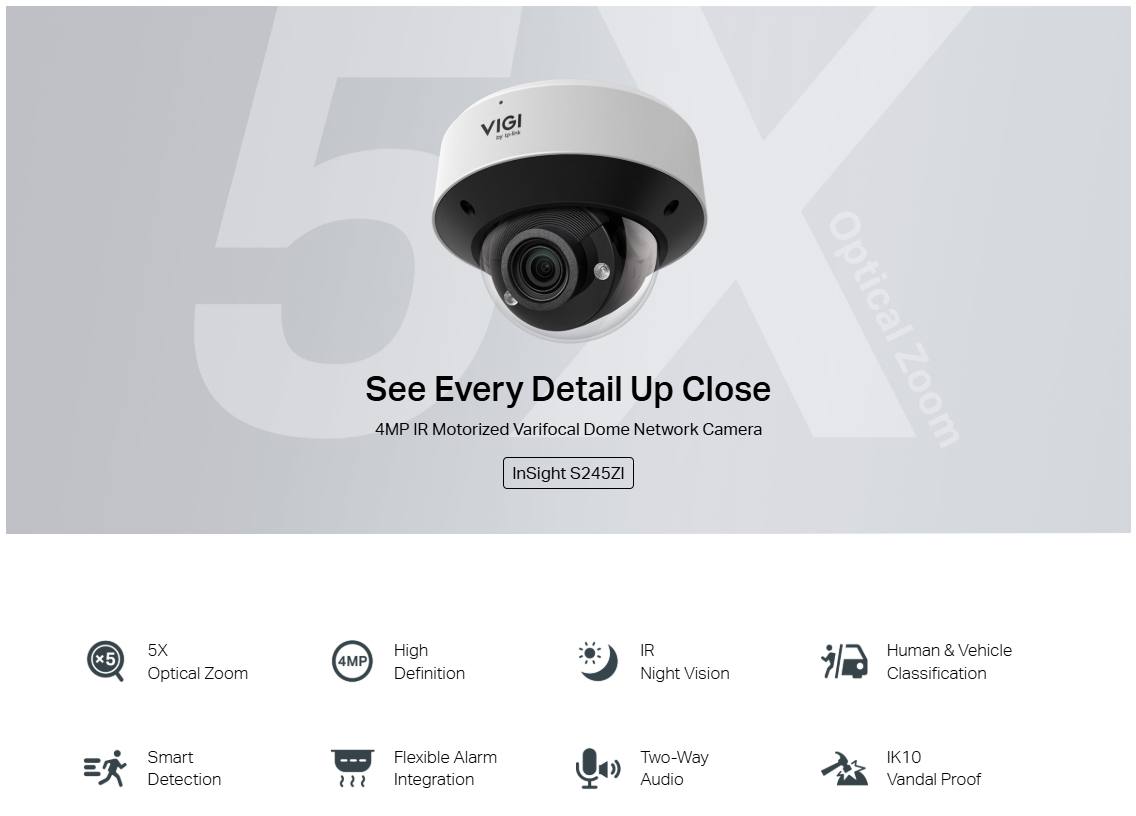Screen dimensions: 1136x816
Task: Click the IR Night Vision moon icon
Action: [598, 661]
